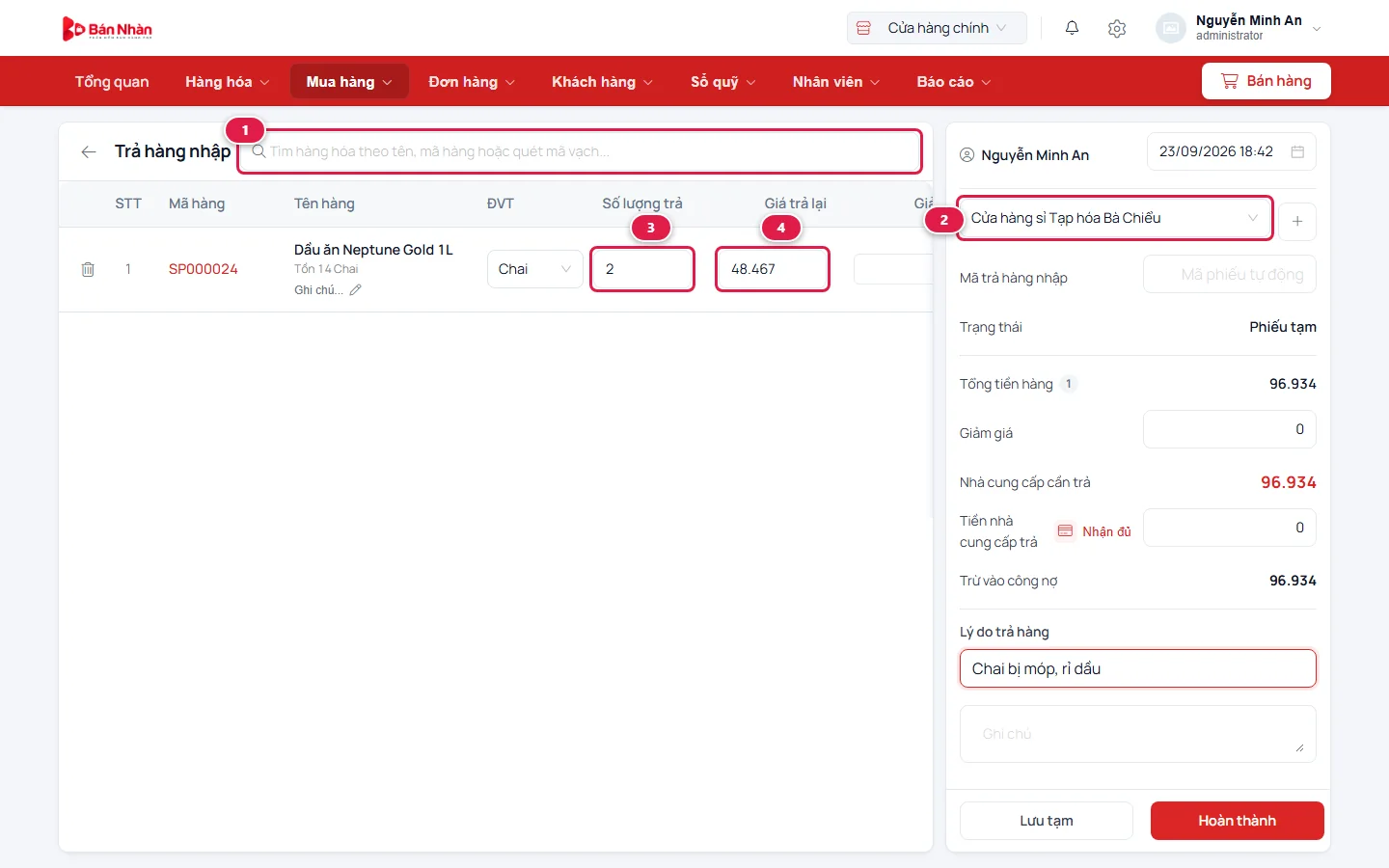This screenshot has width=1389, height=868.
Task: Click the Hoàn thành button
Action: tap(1238, 821)
